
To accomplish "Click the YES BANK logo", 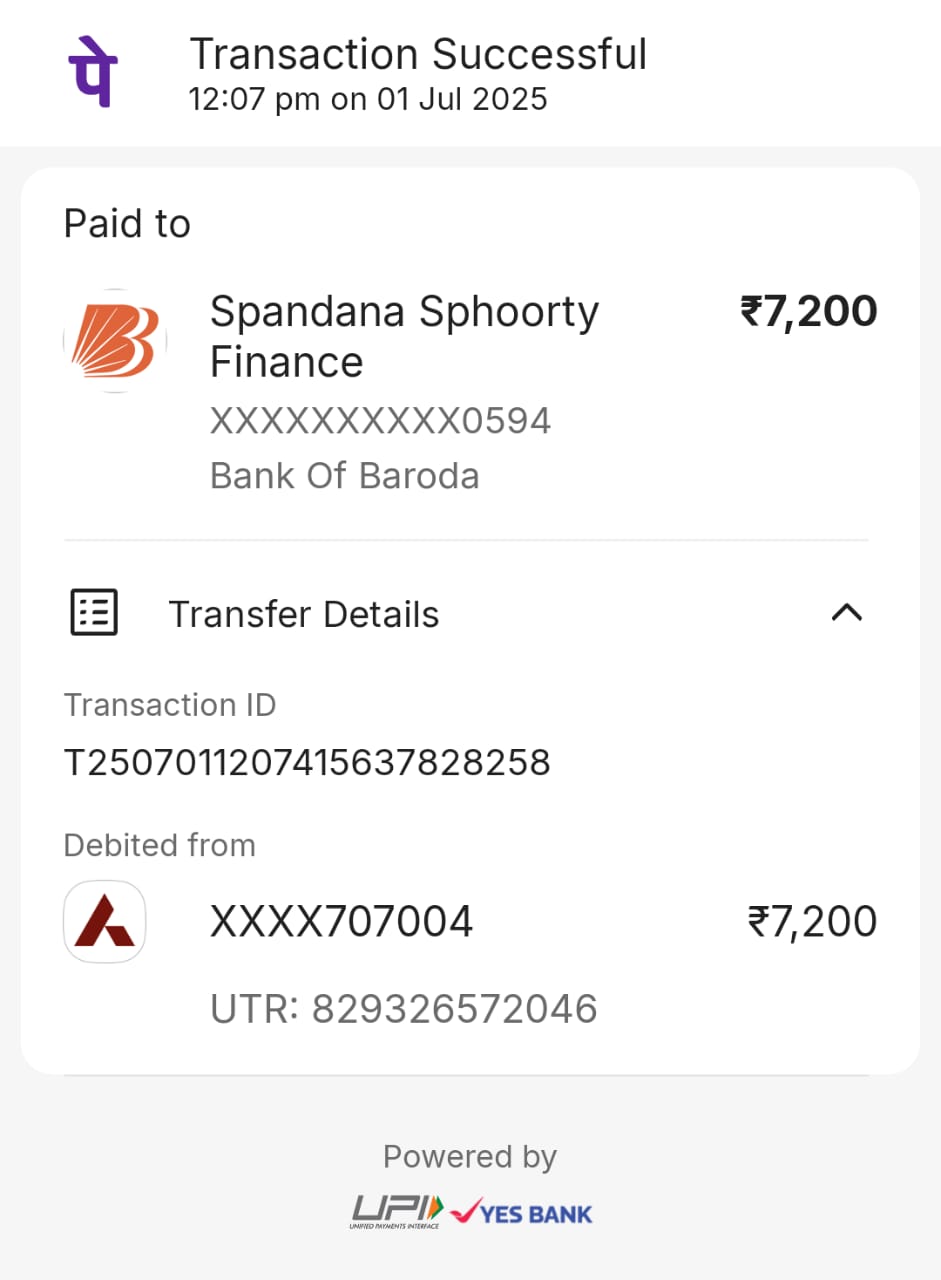I will (x=522, y=1213).
